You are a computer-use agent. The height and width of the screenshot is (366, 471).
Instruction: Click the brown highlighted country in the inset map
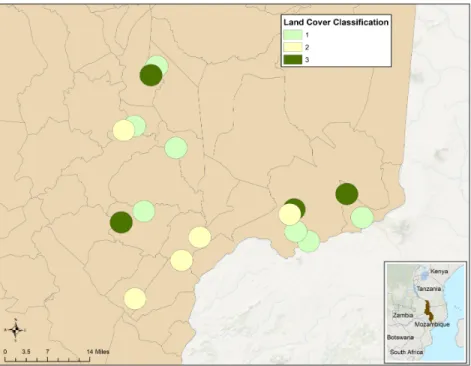428,310
